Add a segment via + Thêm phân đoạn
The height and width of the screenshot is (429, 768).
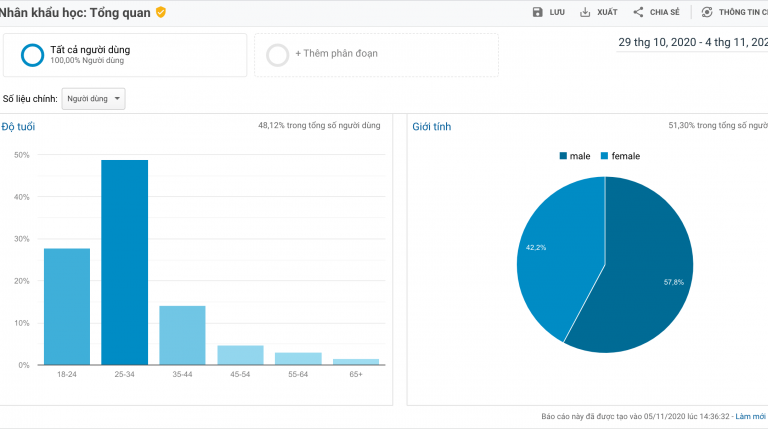tap(336, 53)
